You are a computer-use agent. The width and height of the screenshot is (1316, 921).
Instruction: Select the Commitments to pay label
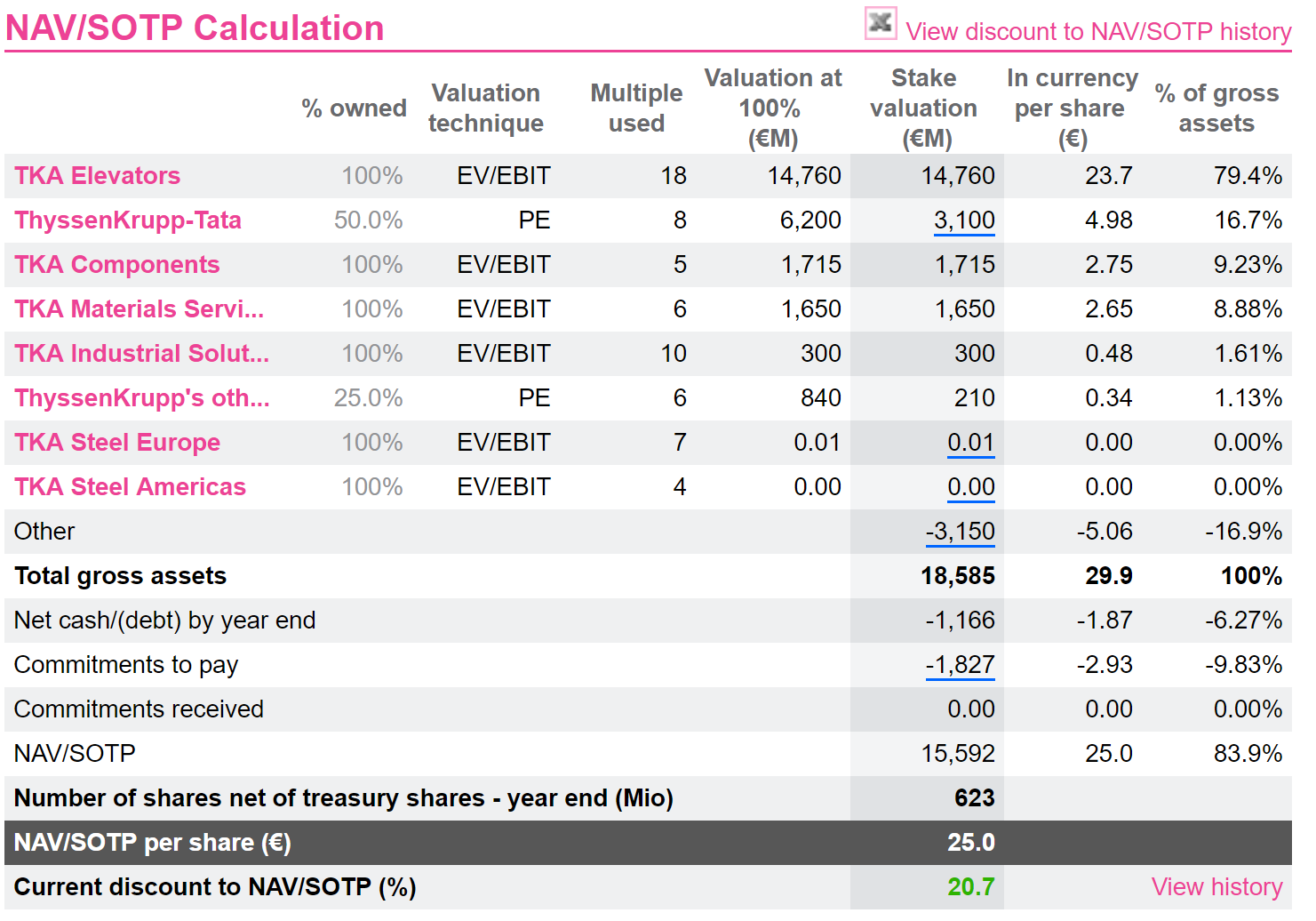(126, 665)
